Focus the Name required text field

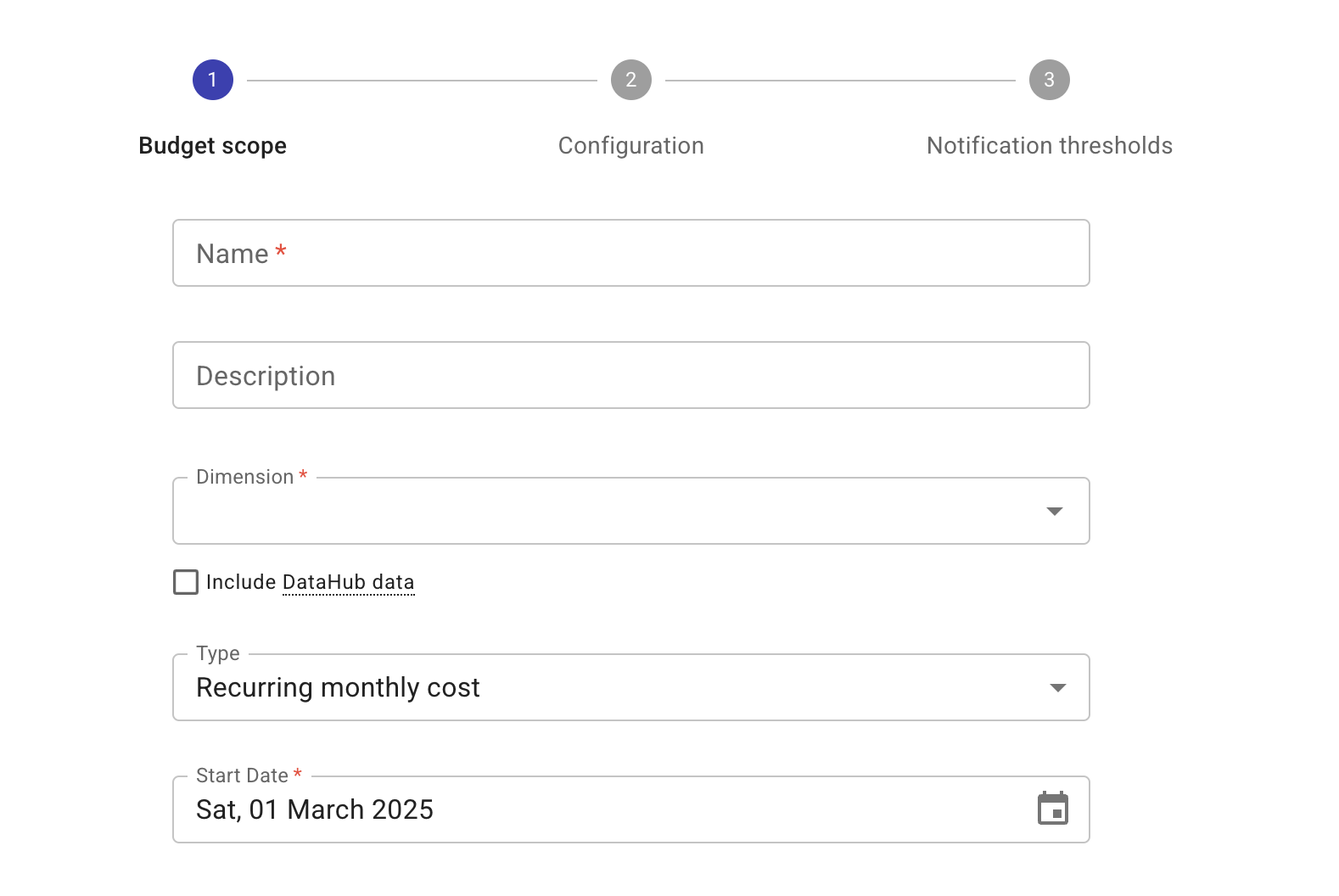pos(630,253)
